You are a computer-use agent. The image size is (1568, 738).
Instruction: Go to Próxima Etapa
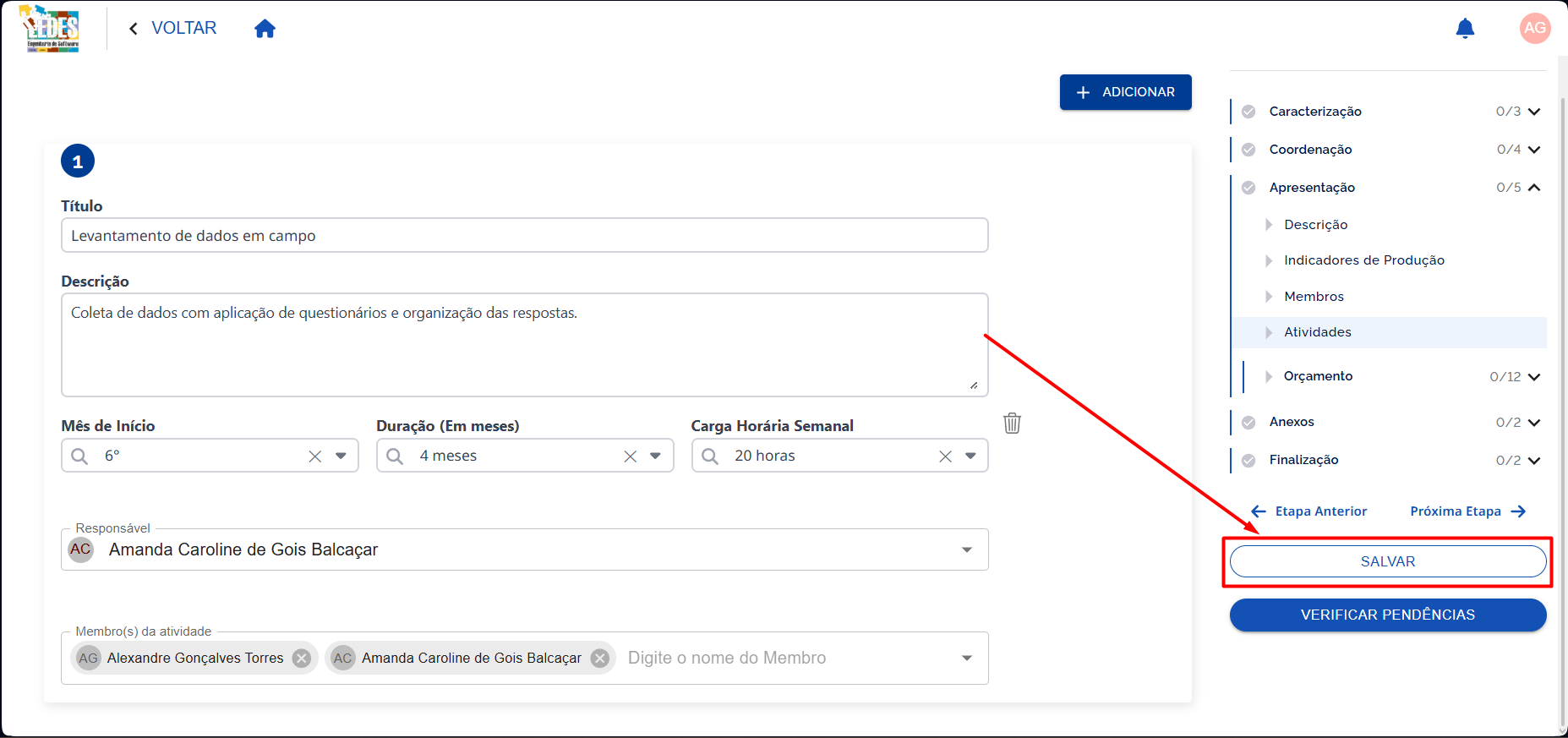click(1467, 511)
